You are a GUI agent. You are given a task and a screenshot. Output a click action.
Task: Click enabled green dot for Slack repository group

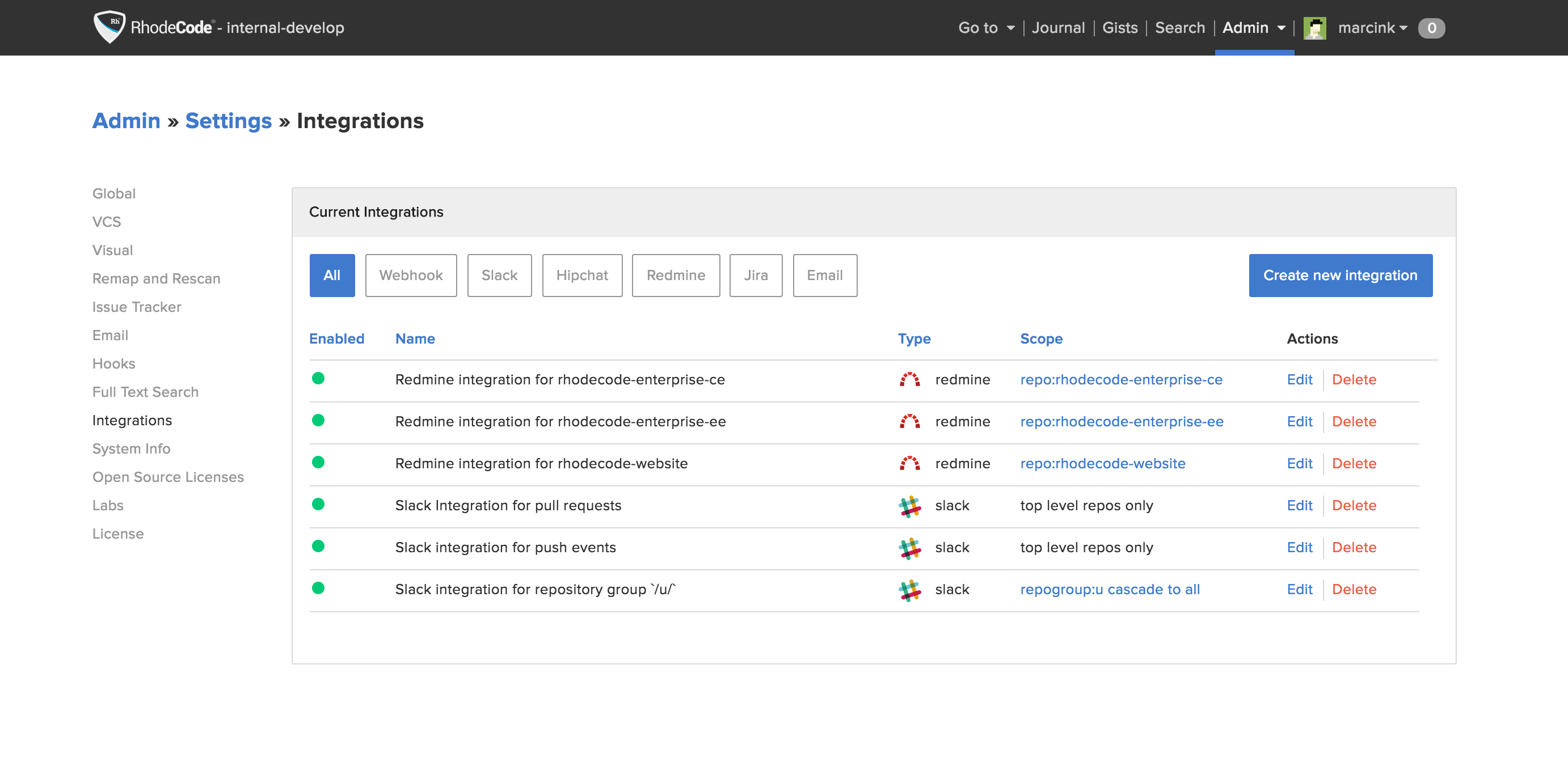point(318,588)
